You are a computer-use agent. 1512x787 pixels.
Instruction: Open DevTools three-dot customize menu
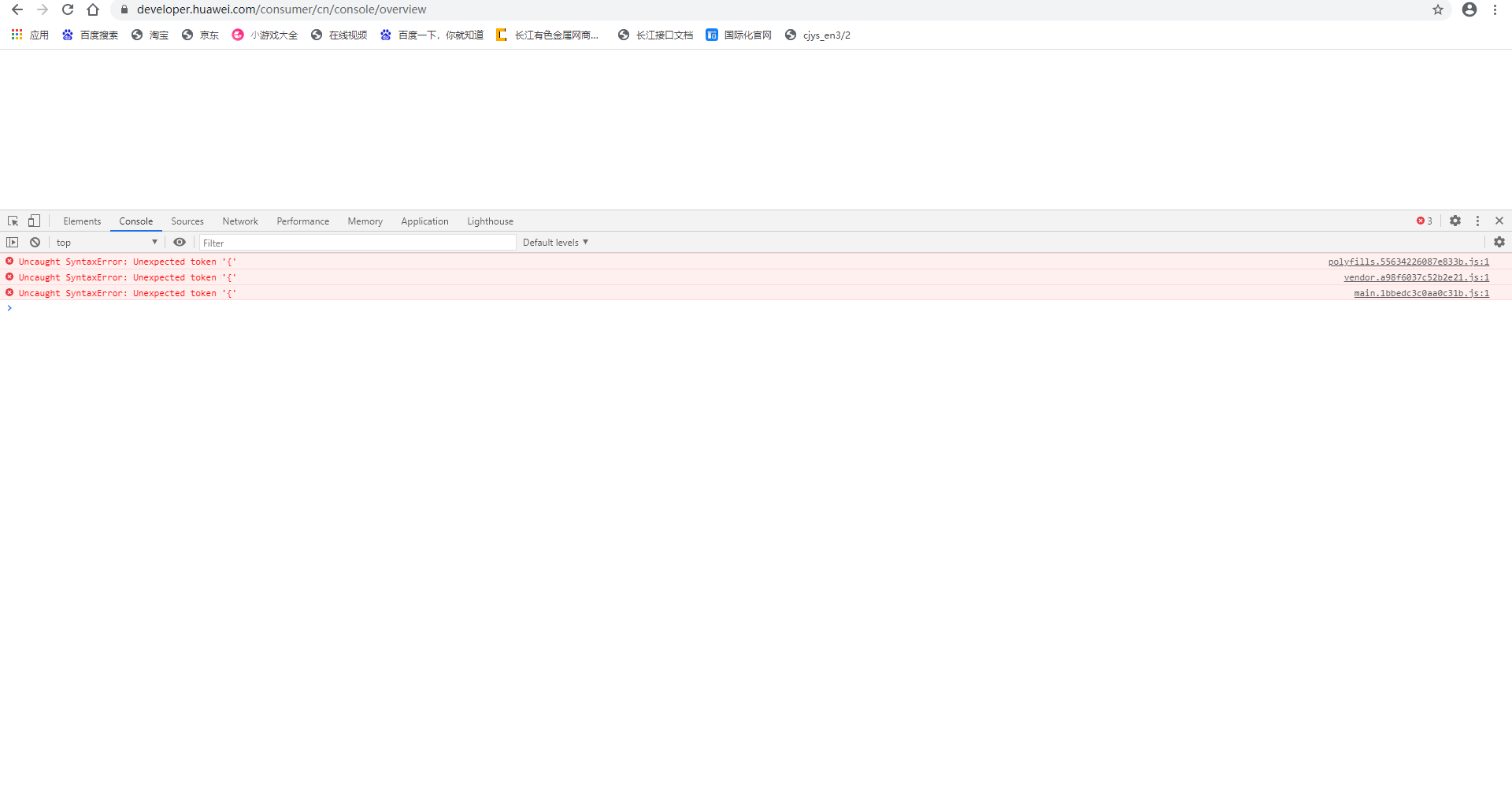[x=1477, y=221]
